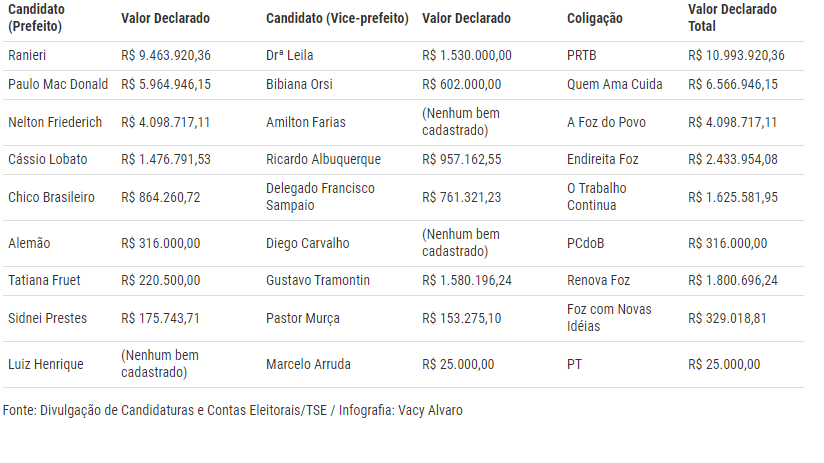824x463 pixels.
Task: Click Delegado Francisco Sampaio cell
Action: 320,197
